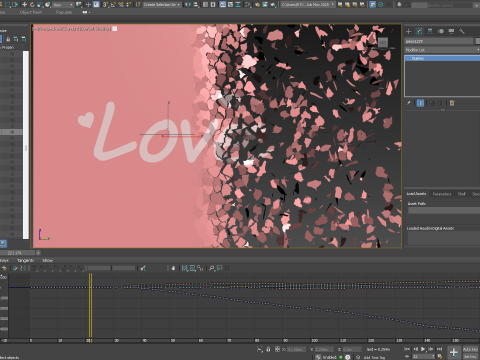Click the Asset Path input field
Screen dimensions: 480x360
[444, 210]
